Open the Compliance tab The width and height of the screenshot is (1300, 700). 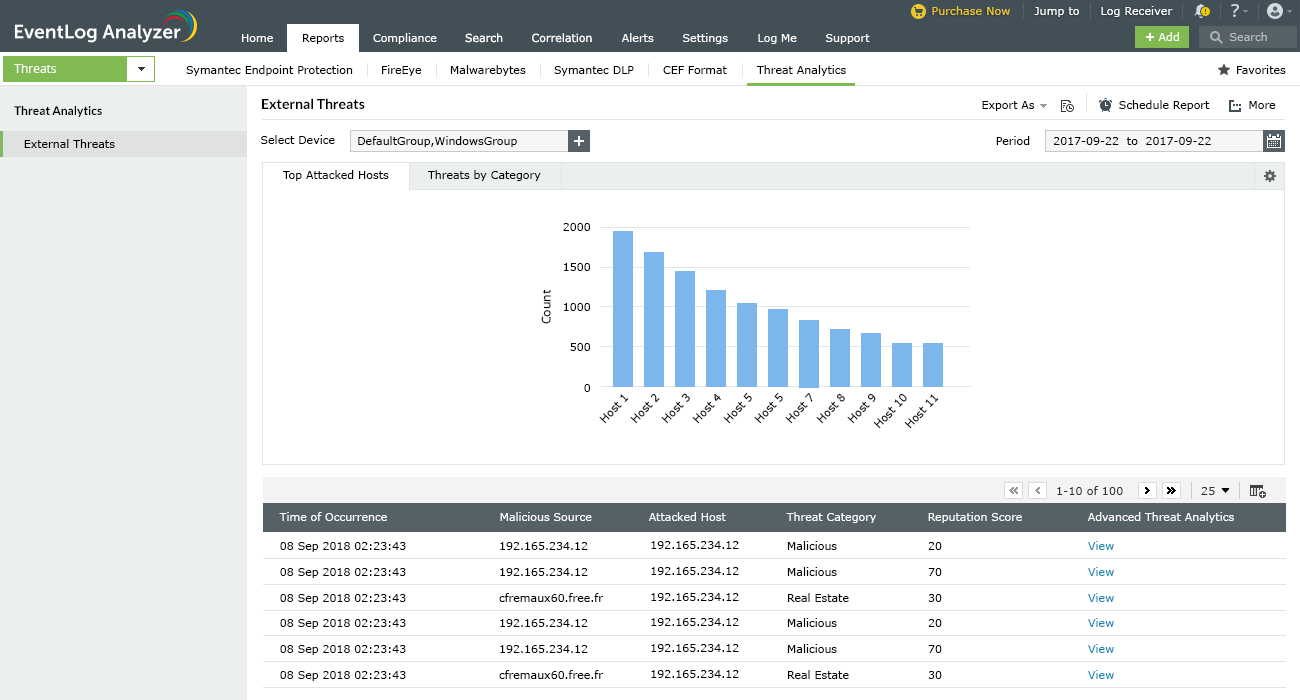404,38
